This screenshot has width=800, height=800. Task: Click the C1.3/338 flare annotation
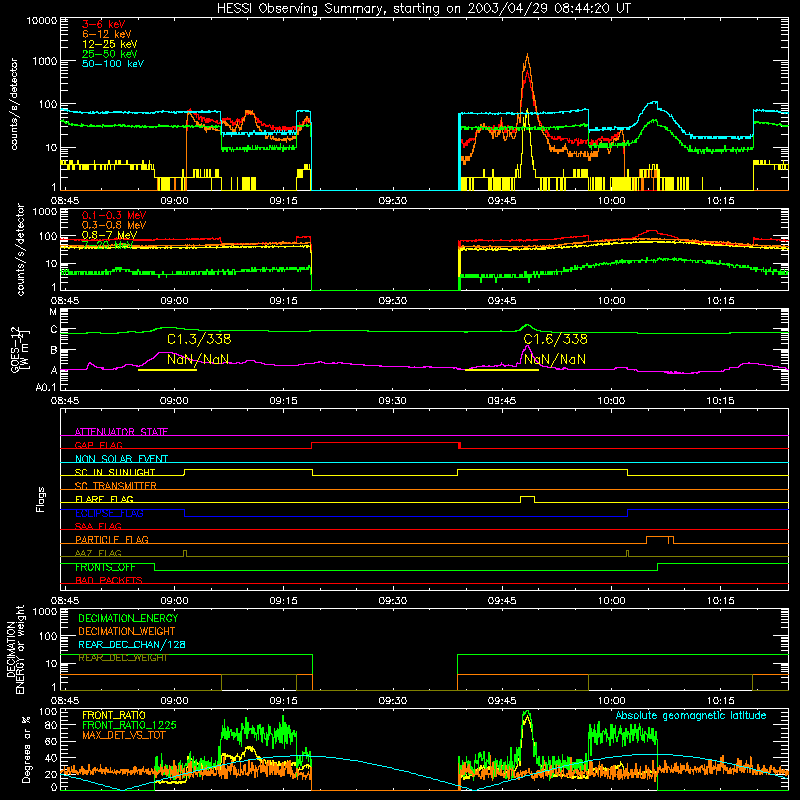point(199,339)
